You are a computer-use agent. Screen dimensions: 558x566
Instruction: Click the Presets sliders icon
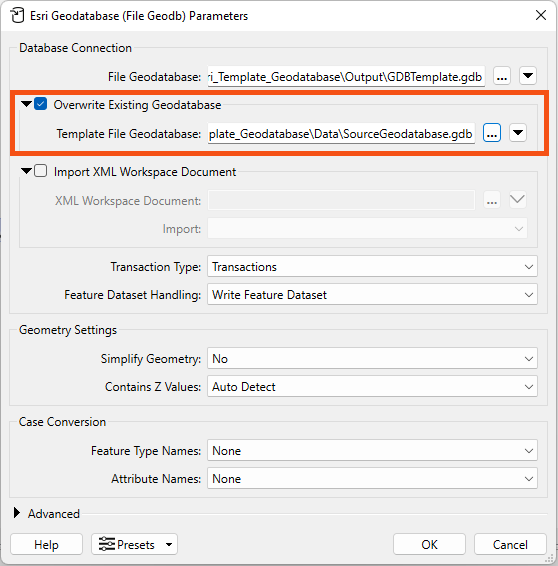pos(107,544)
